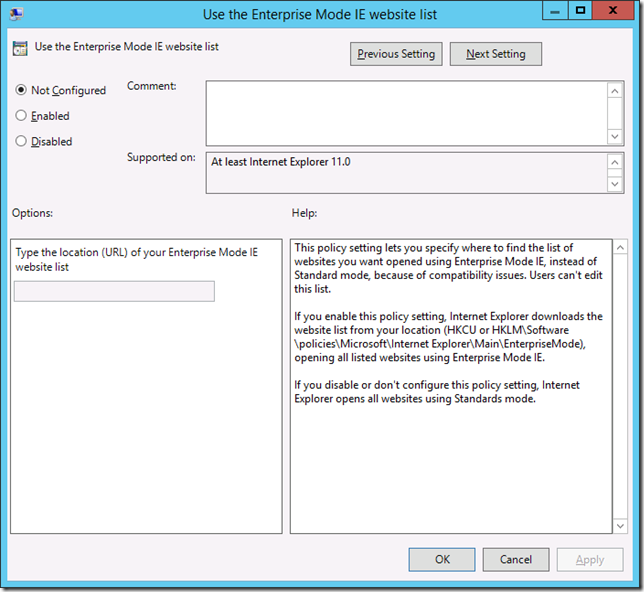This screenshot has width=644, height=592.
Task: Click inside the Comment text box
Action: pos(407,113)
